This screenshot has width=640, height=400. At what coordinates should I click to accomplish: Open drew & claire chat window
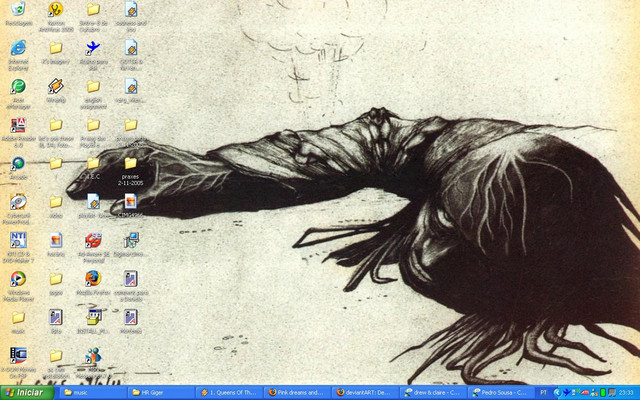coord(433,393)
